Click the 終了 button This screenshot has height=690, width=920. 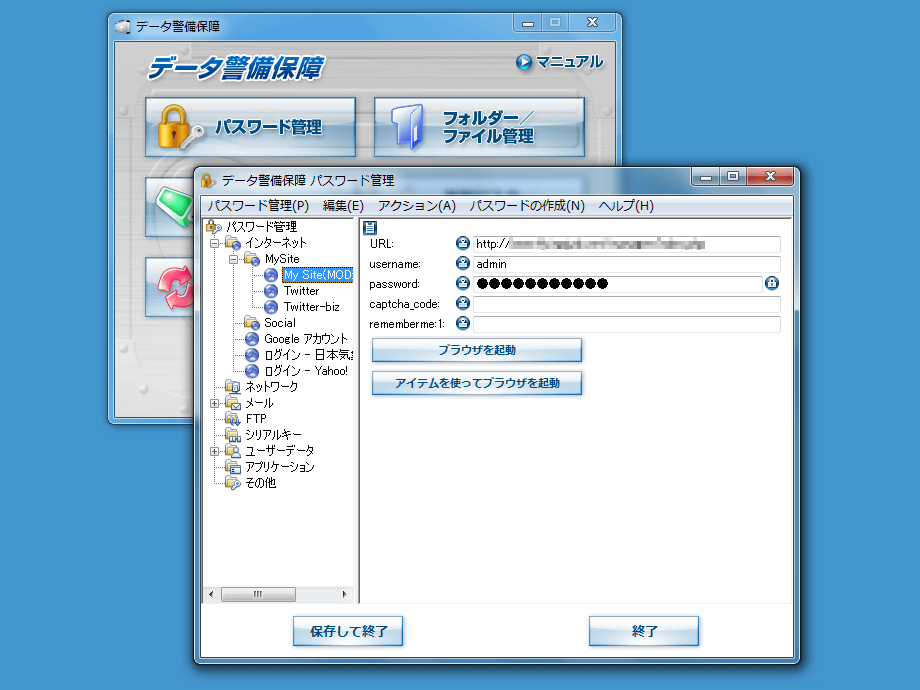tap(644, 631)
